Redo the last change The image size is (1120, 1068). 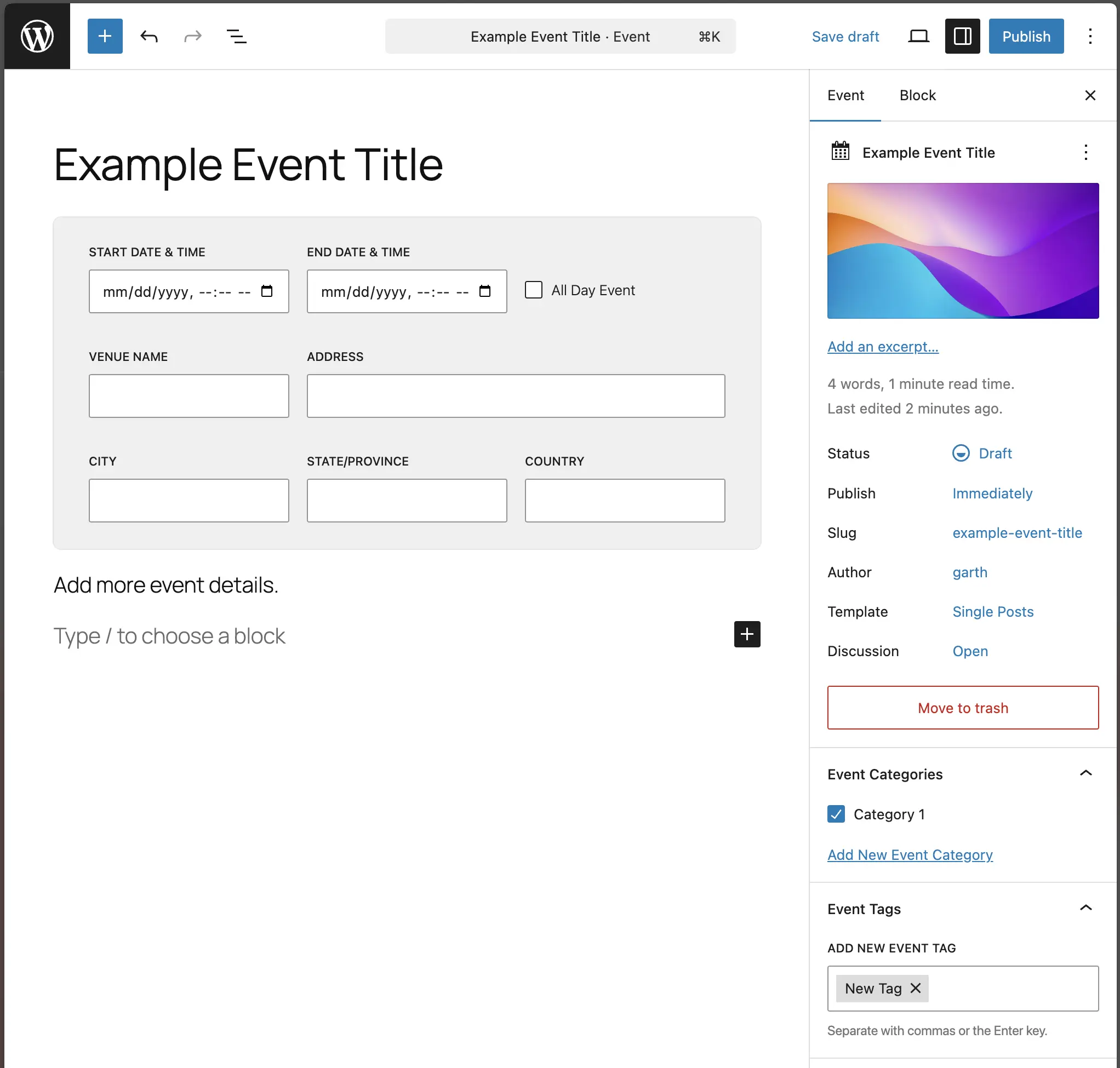(x=192, y=36)
